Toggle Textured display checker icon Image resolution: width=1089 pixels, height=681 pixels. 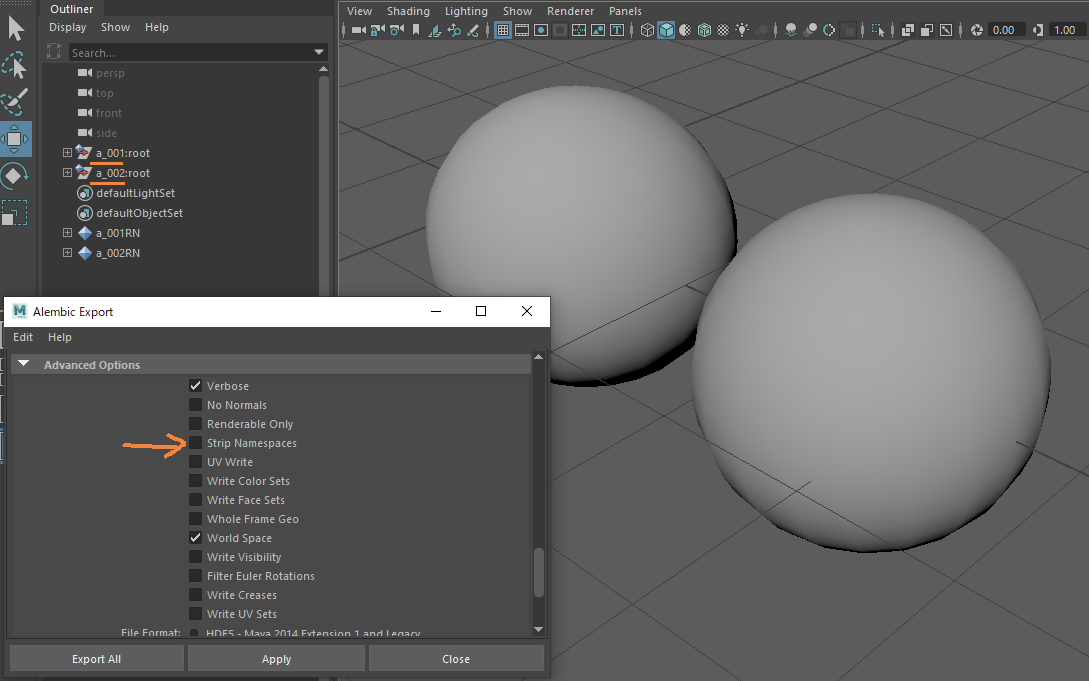[x=723, y=30]
